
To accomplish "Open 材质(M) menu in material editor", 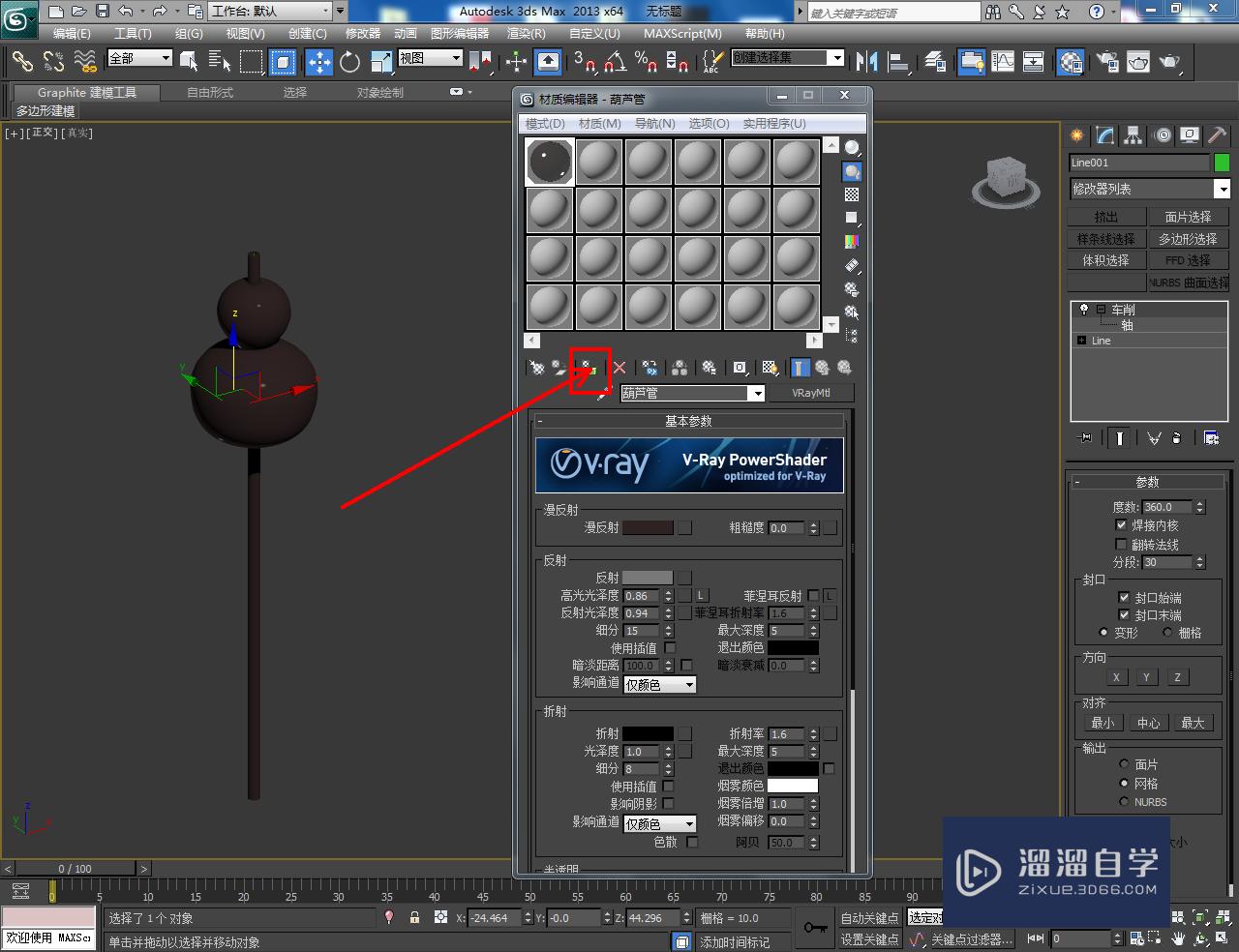I will [599, 123].
